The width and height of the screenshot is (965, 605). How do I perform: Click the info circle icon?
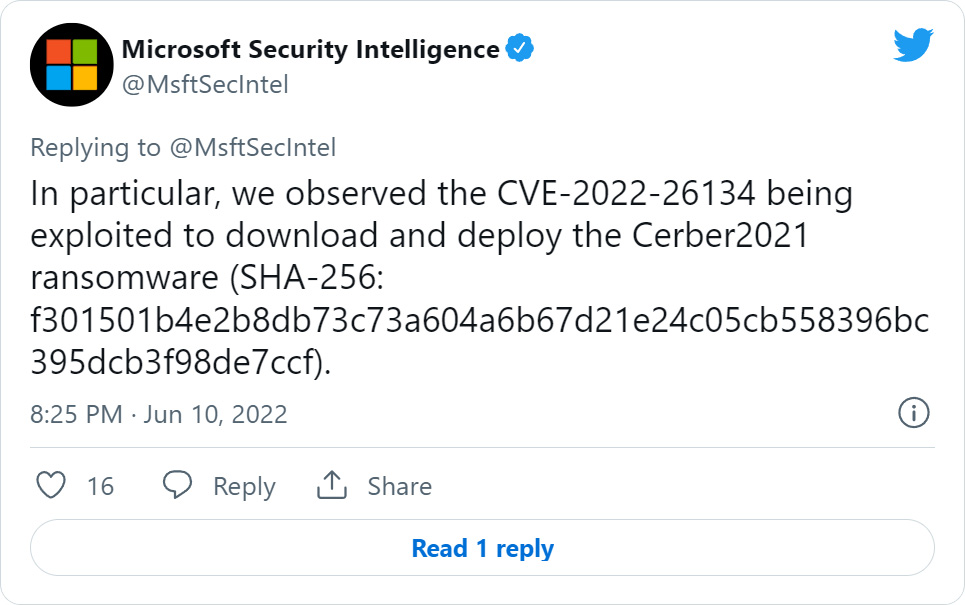(913, 413)
